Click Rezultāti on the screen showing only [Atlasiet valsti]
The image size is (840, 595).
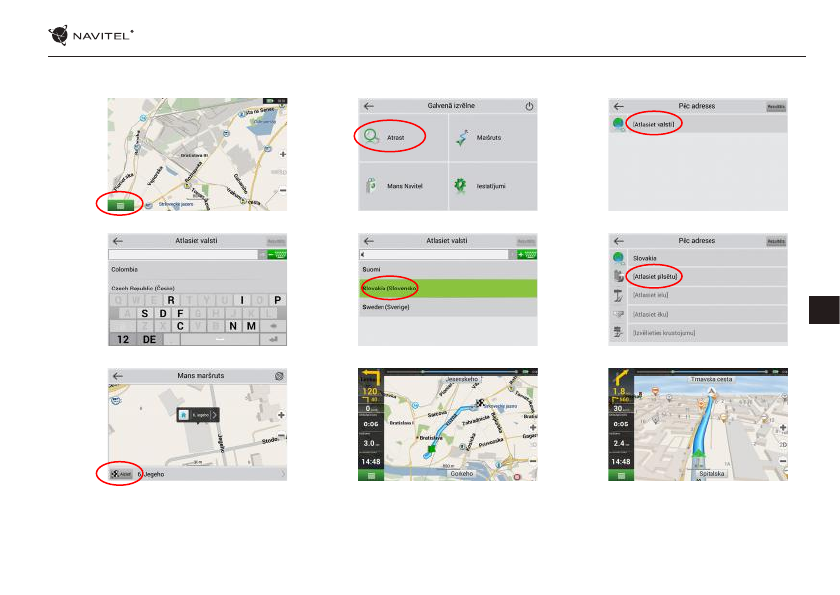776,107
